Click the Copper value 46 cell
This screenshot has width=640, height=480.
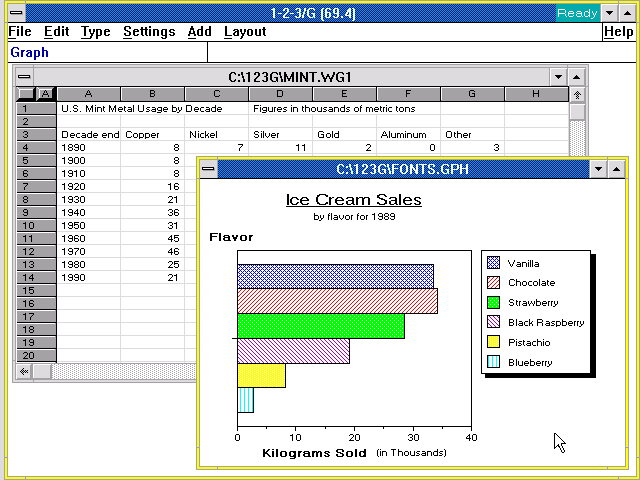tap(153, 251)
